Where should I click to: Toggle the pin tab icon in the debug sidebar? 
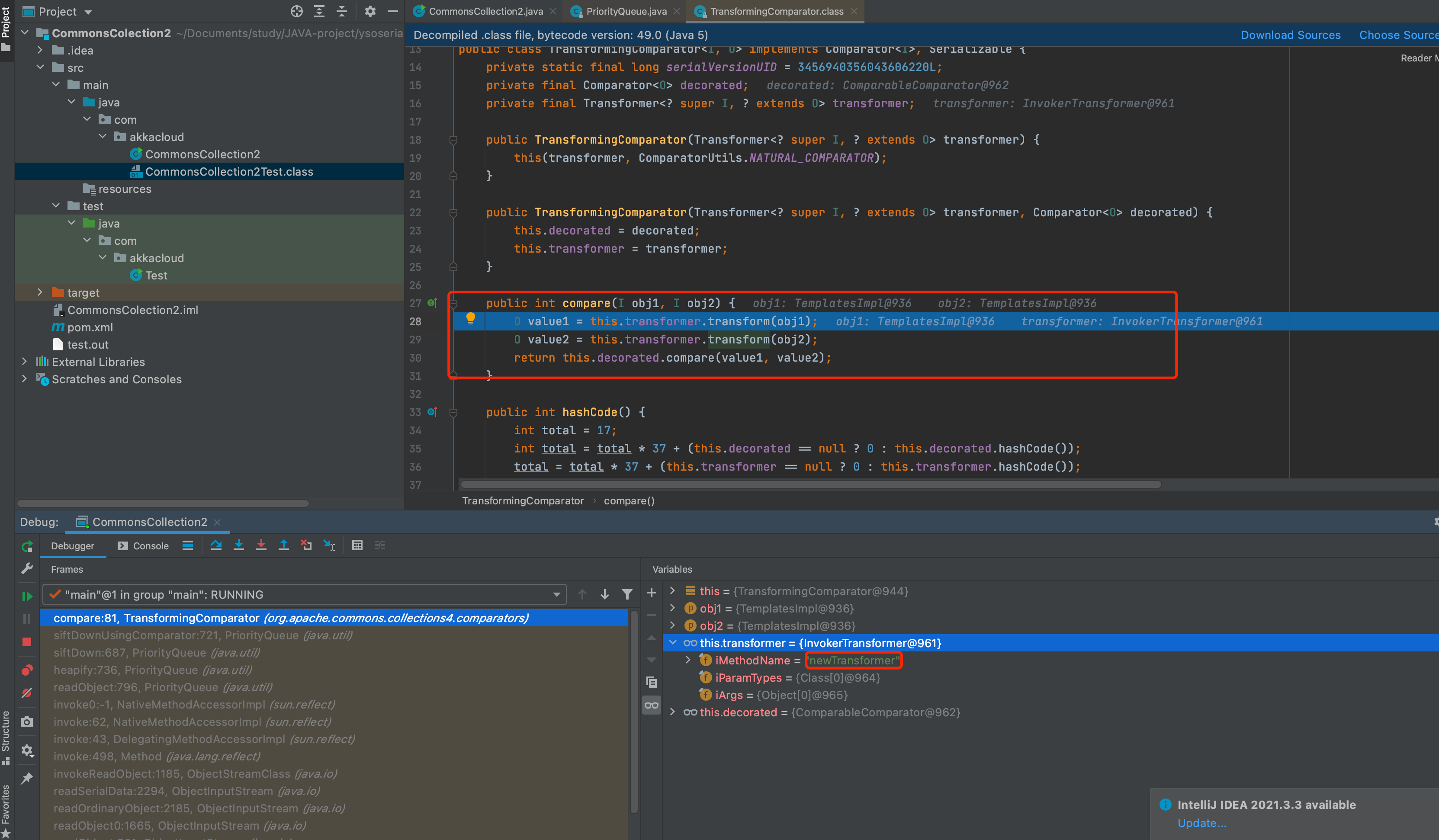[x=27, y=778]
